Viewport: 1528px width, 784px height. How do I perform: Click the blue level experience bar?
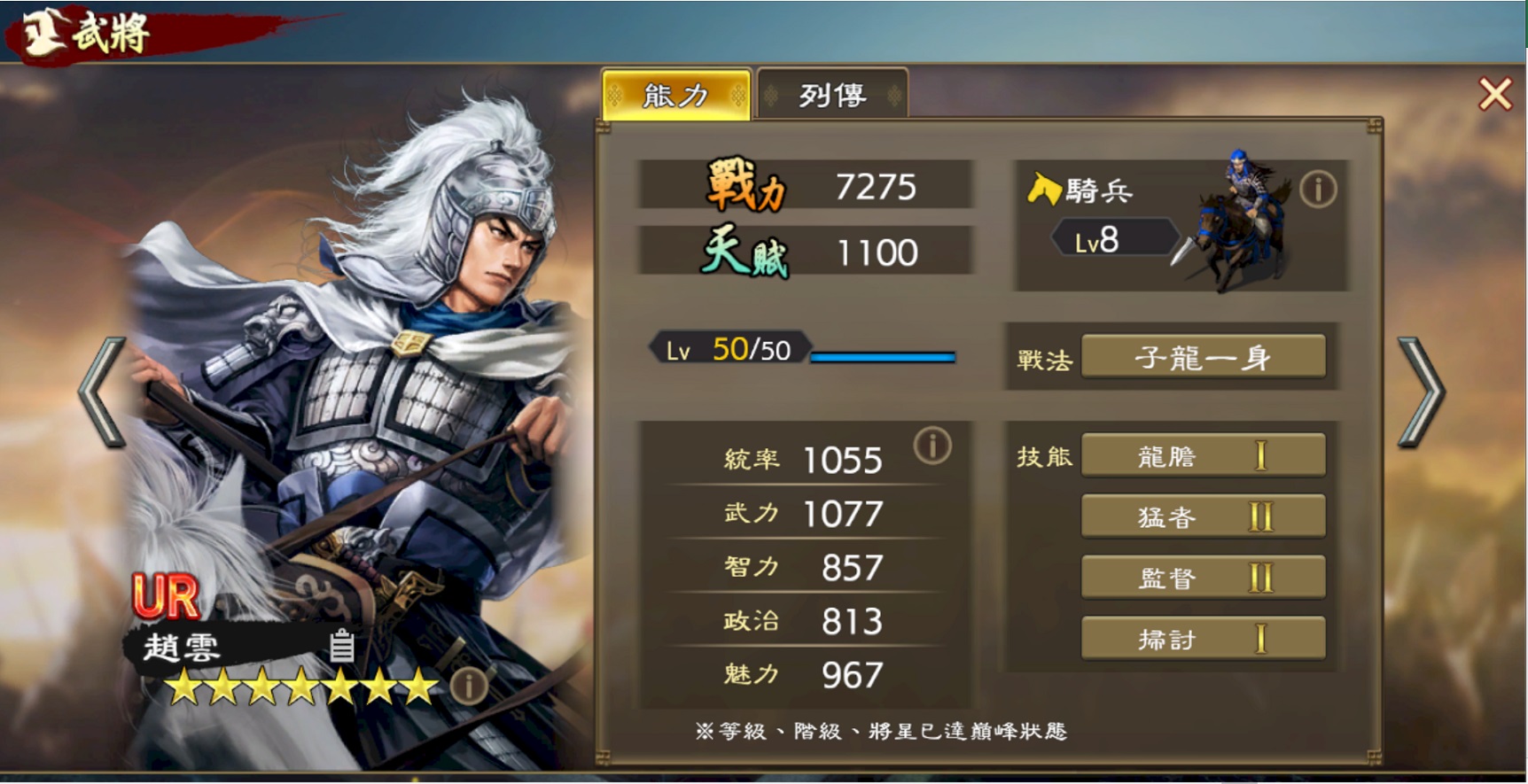pyautogui.click(x=883, y=357)
